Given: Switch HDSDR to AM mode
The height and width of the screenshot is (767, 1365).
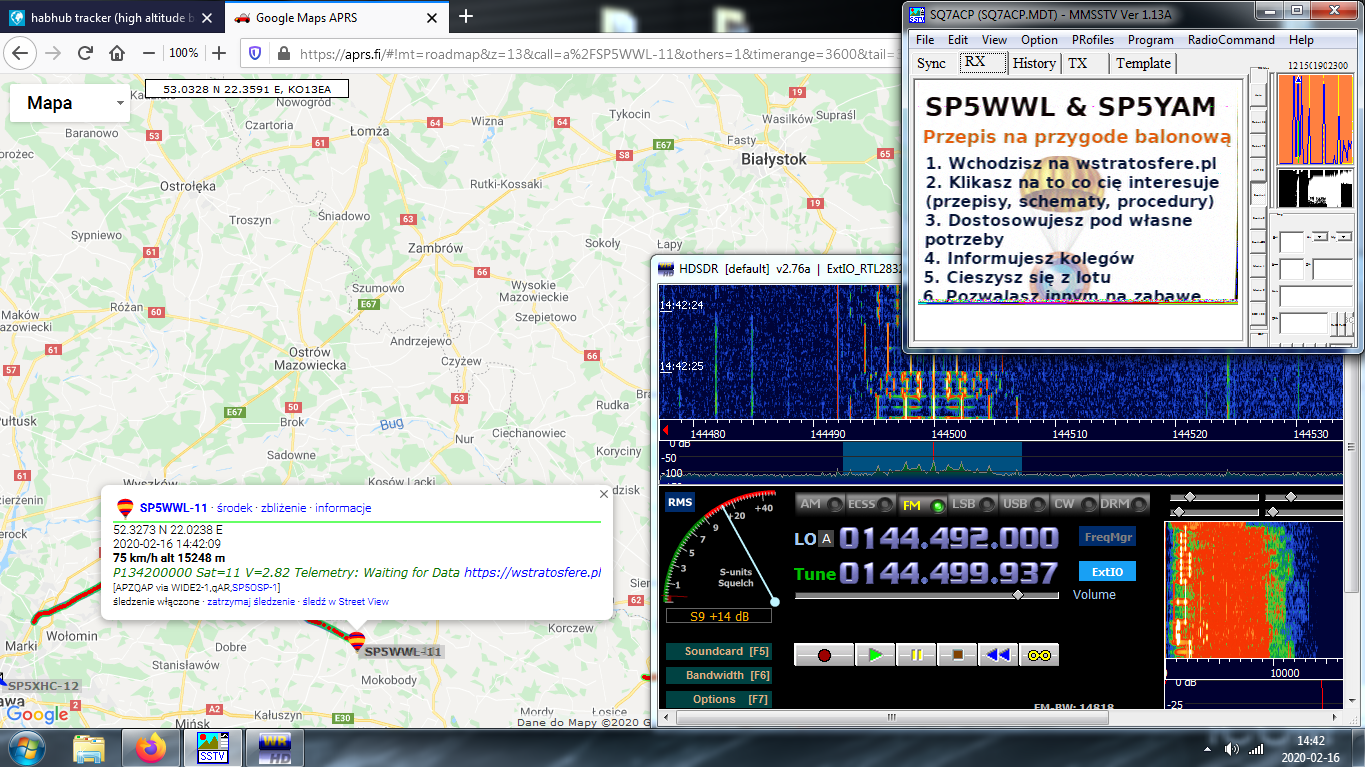Looking at the screenshot, I should tap(820, 505).
